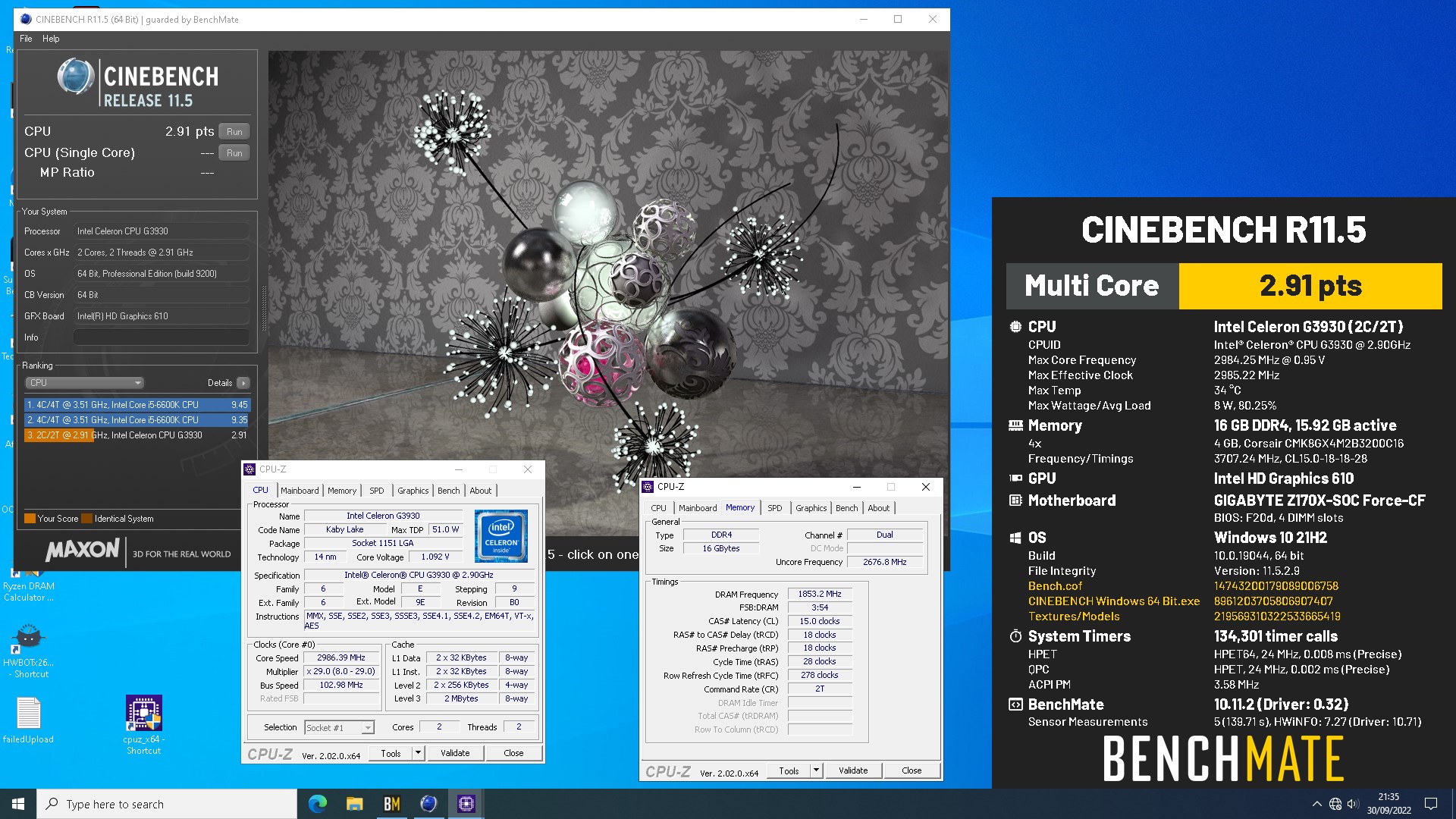Open SPD tab in left CPU-Z window
This screenshot has width=1456, height=819.
pos(377,491)
